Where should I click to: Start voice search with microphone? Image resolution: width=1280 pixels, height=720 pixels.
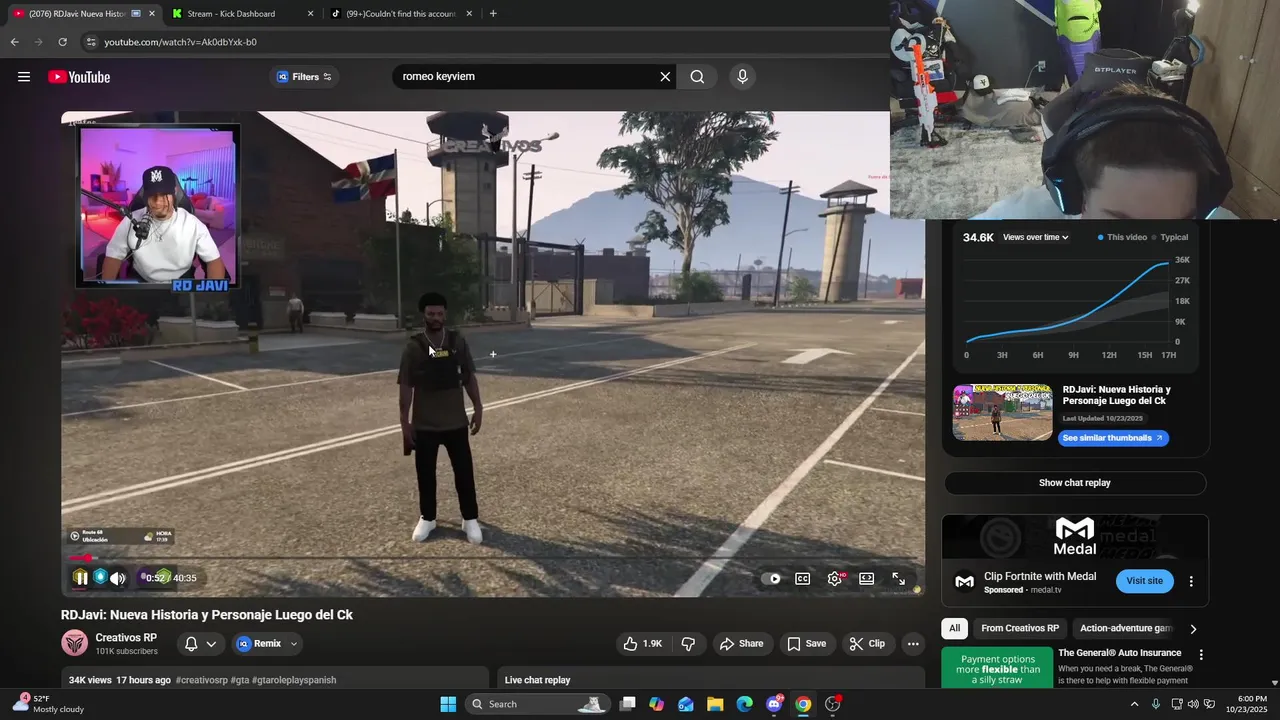pyautogui.click(x=742, y=77)
